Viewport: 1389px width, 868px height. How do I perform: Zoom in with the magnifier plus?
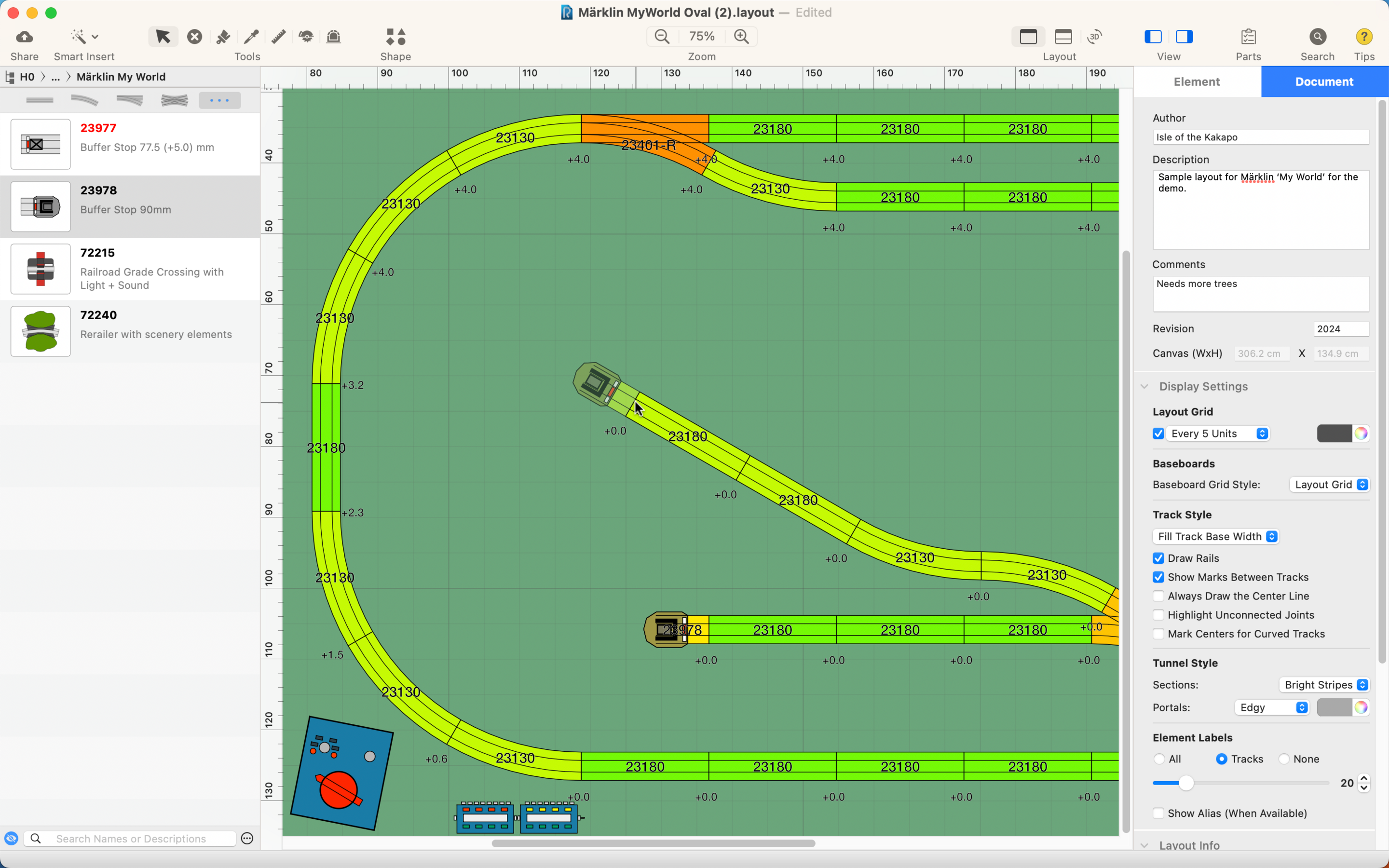point(742,37)
